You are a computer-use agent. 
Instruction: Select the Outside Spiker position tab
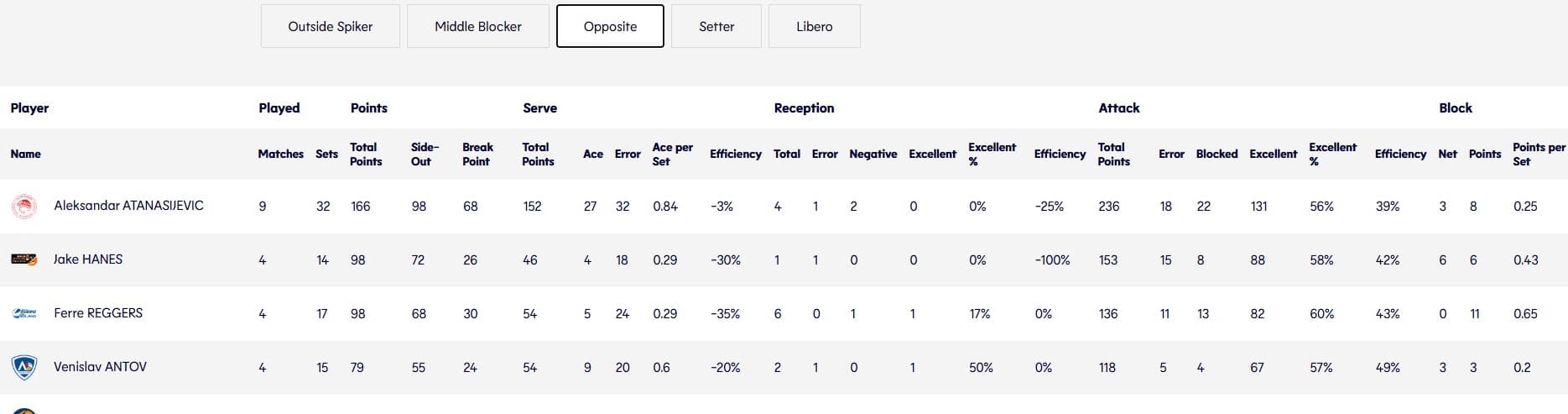click(330, 26)
